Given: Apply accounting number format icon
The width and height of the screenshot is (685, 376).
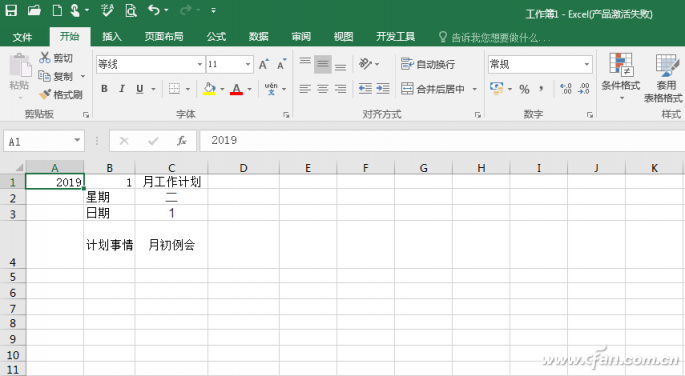Looking at the screenshot, I should [x=496, y=89].
